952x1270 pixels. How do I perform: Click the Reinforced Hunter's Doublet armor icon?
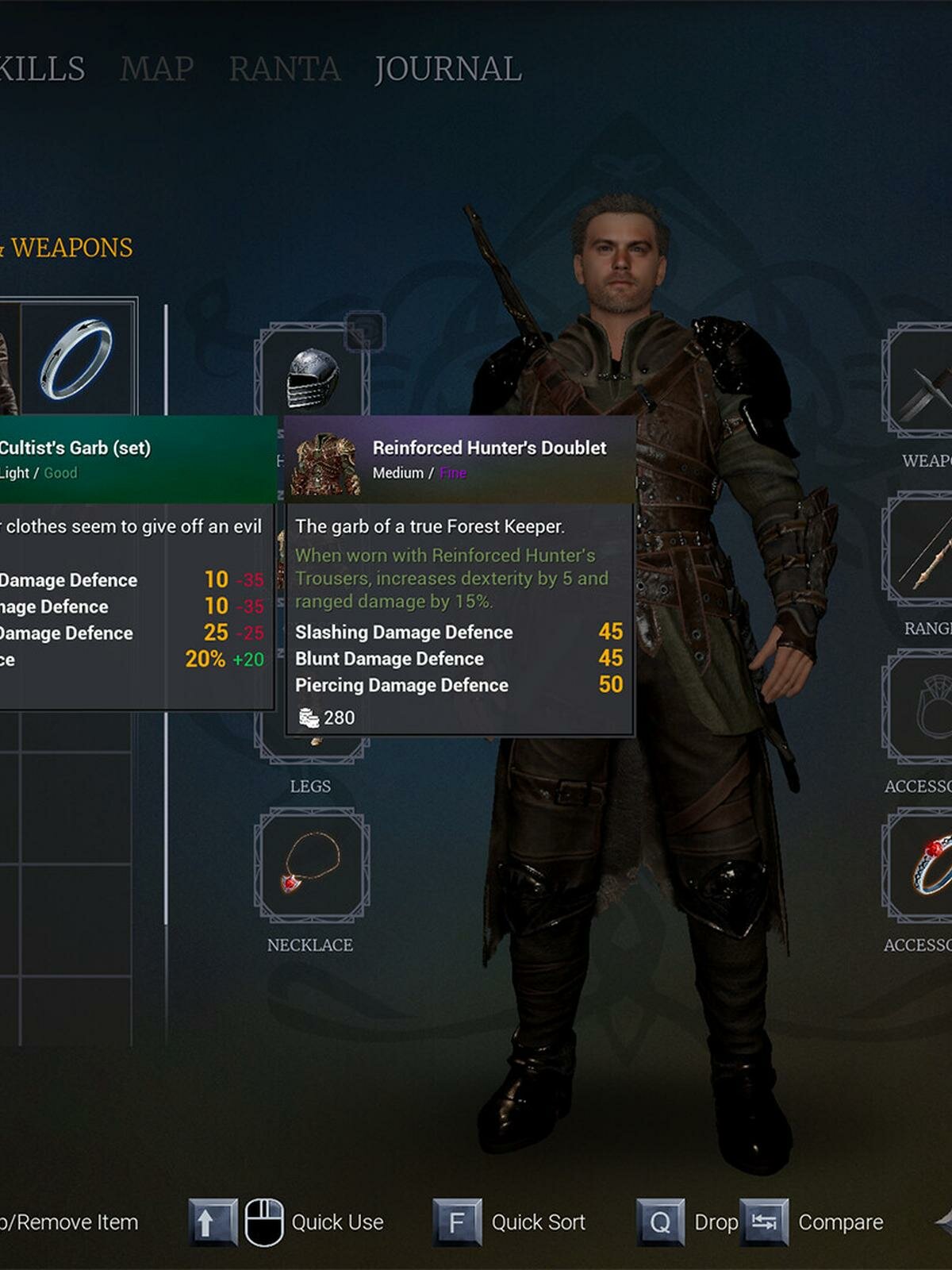point(326,464)
